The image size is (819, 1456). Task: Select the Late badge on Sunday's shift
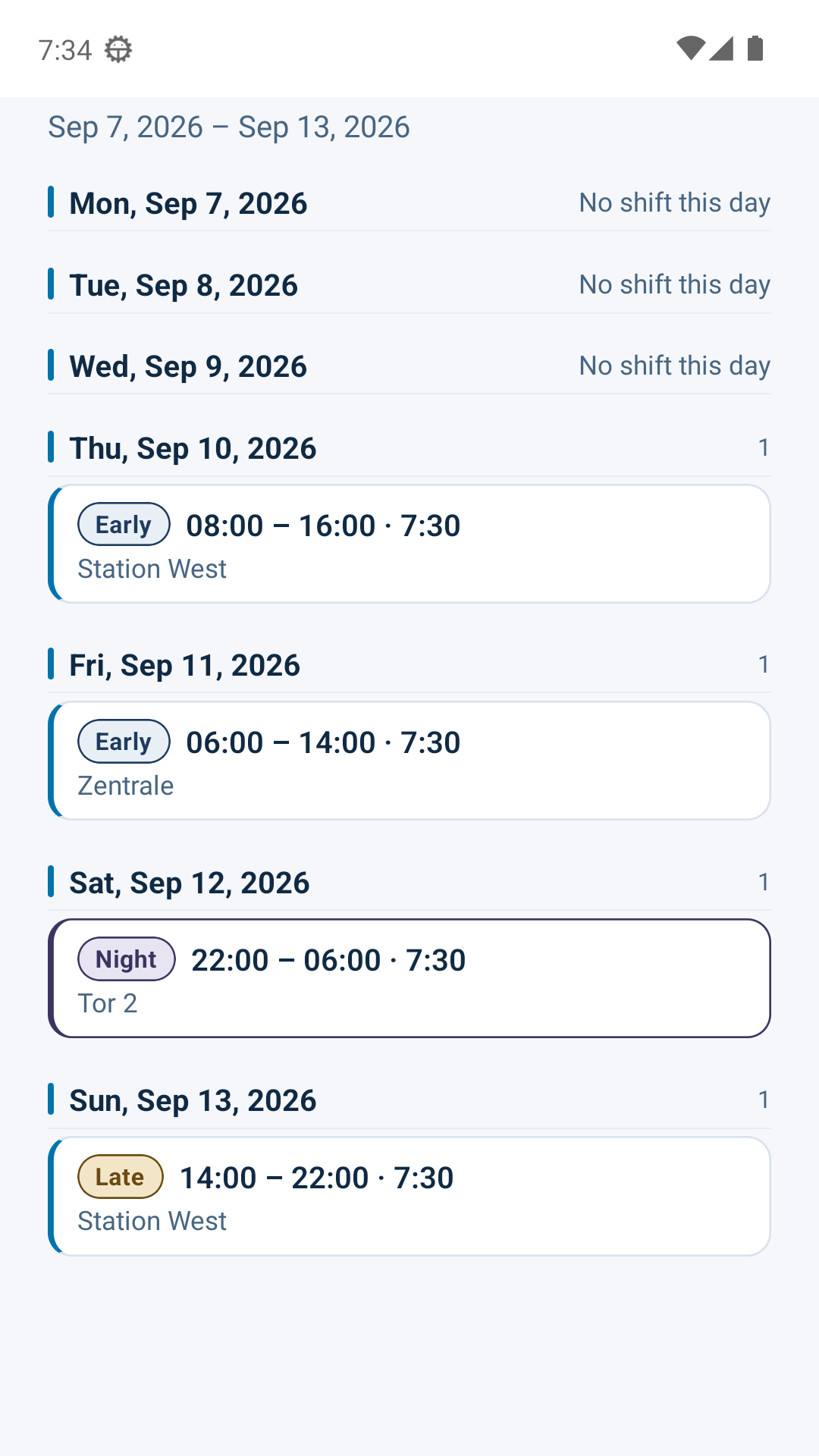tap(121, 1176)
